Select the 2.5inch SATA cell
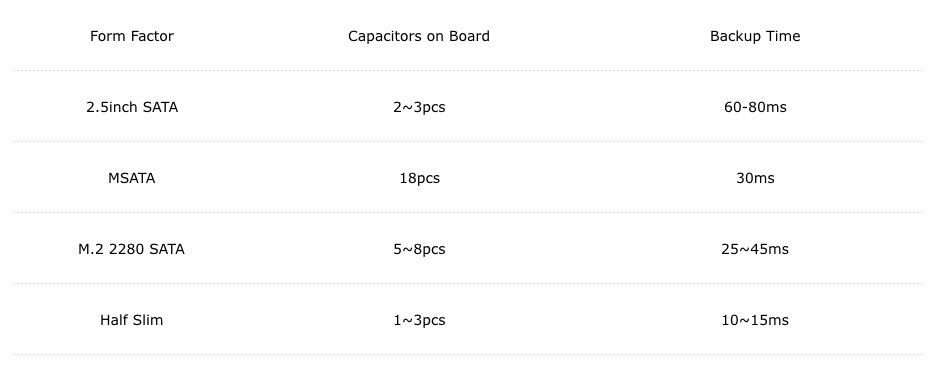Screen dimensions: 947x380 pos(132,107)
